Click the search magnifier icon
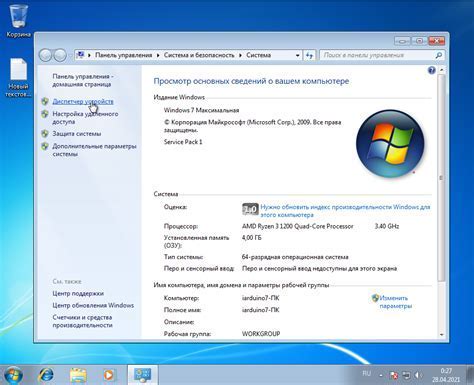474x385 pixels. coord(439,55)
